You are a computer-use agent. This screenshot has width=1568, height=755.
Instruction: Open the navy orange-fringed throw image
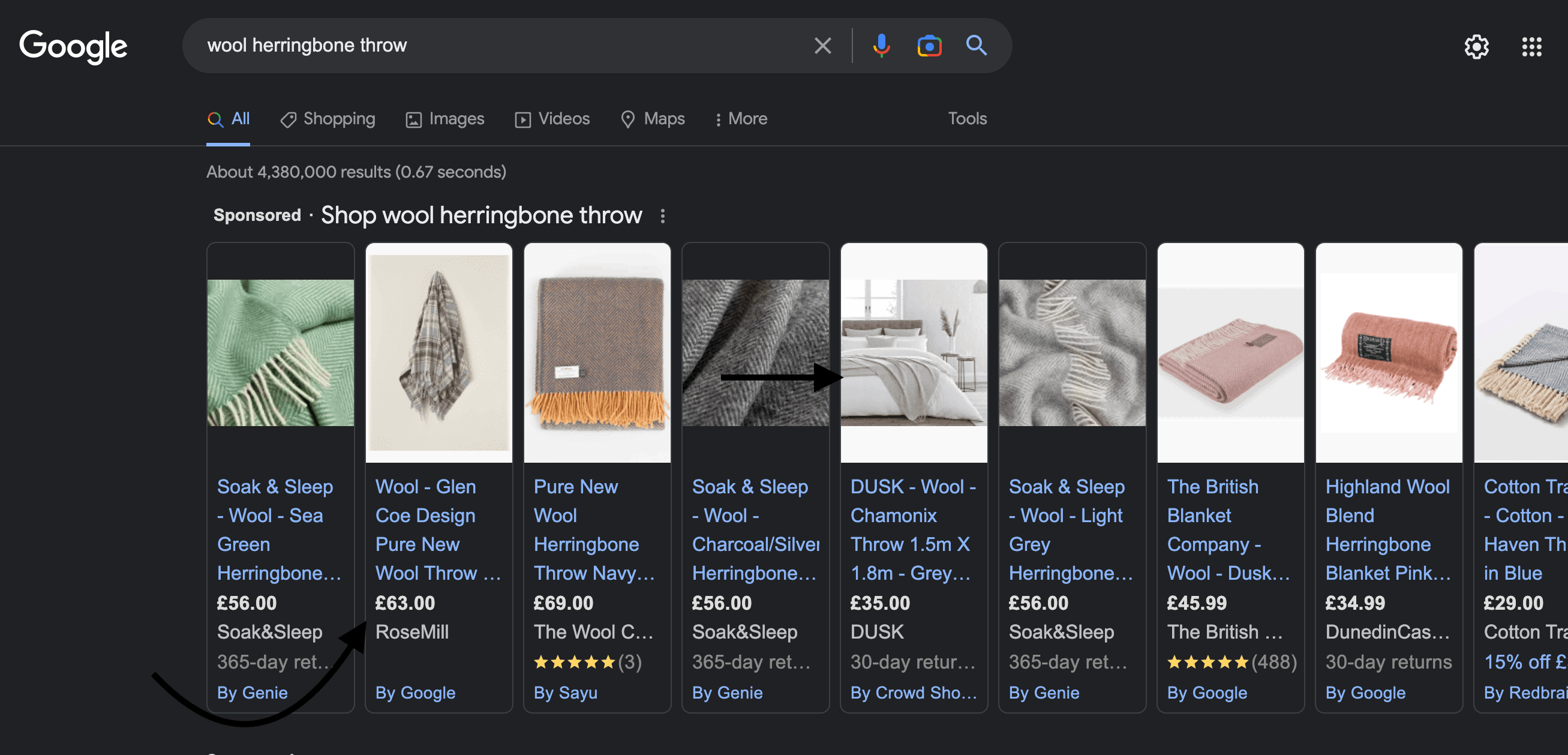pyautogui.click(x=597, y=352)
